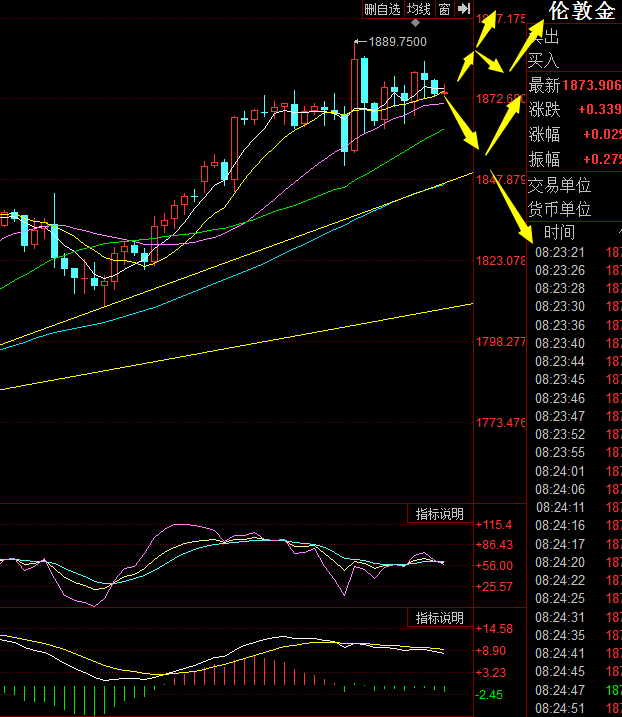The height and width of the screenshot is (717, 622).
Task: Select the 08:23:40 tick row
Action: [x=578, y=343]
